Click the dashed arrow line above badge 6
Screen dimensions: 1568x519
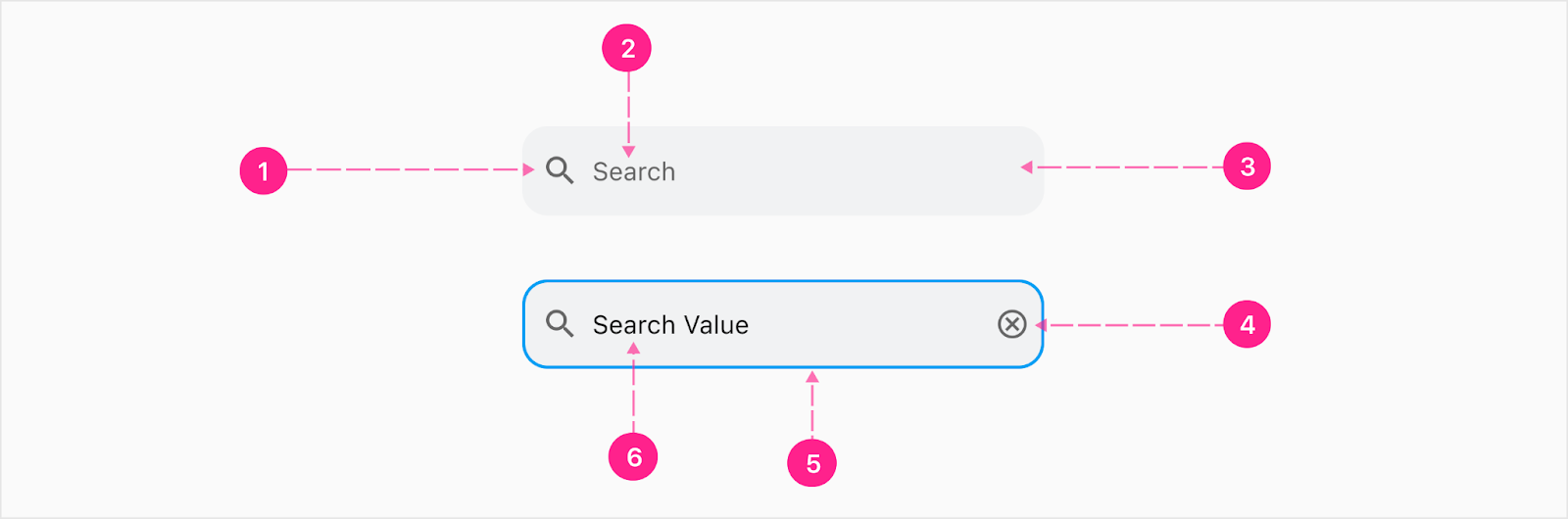633,388
